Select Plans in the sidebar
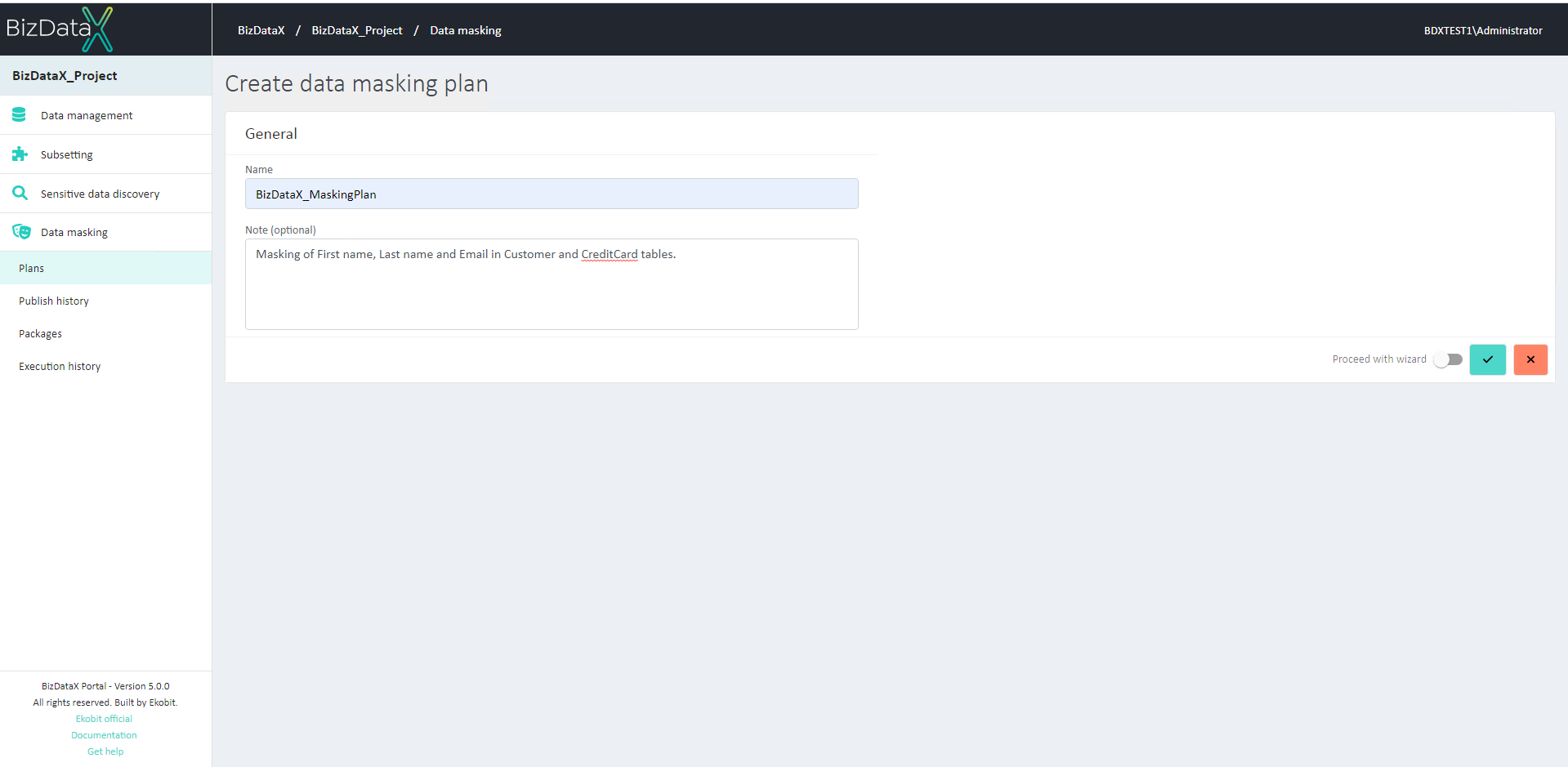Viewport: 1568px width, 767px height. (x=105, y=268)
